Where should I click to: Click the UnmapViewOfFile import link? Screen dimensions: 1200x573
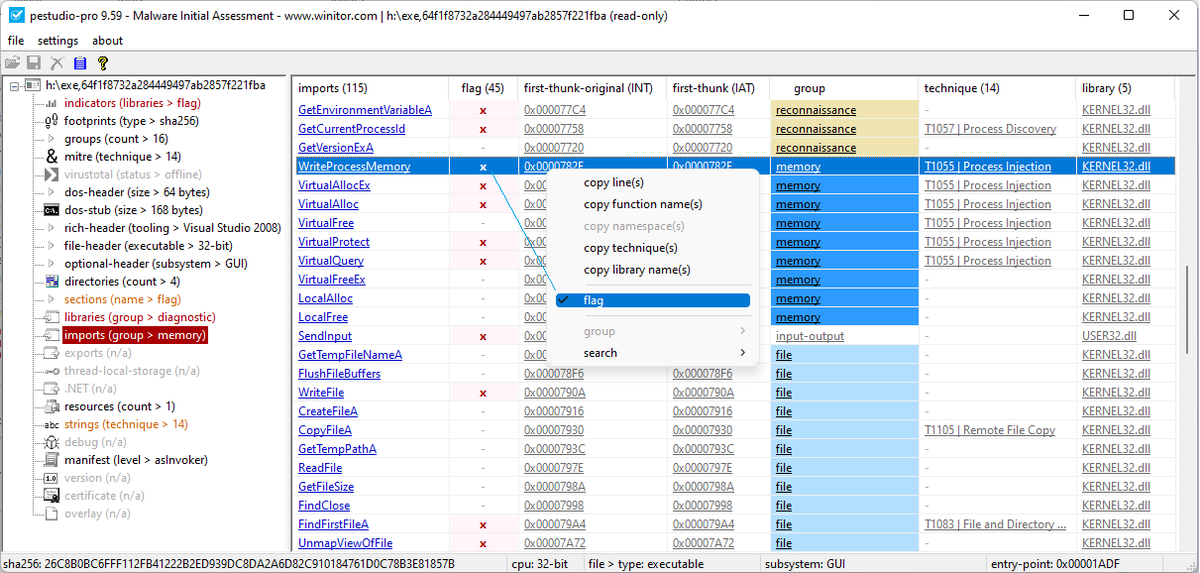pyautogui.click(x=345, y=543)
